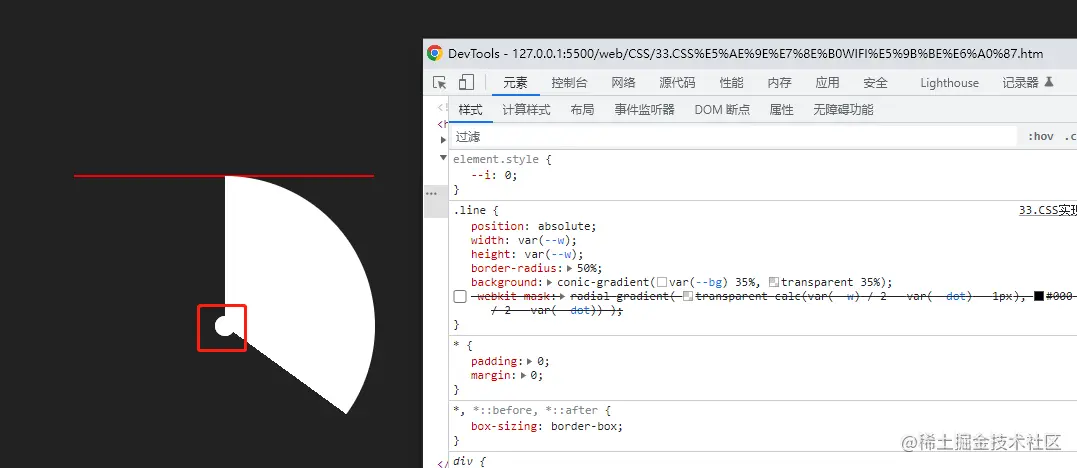
Task: Open the 内存 Memory tab
Action: pyautogui.click(x=780, y=82)
